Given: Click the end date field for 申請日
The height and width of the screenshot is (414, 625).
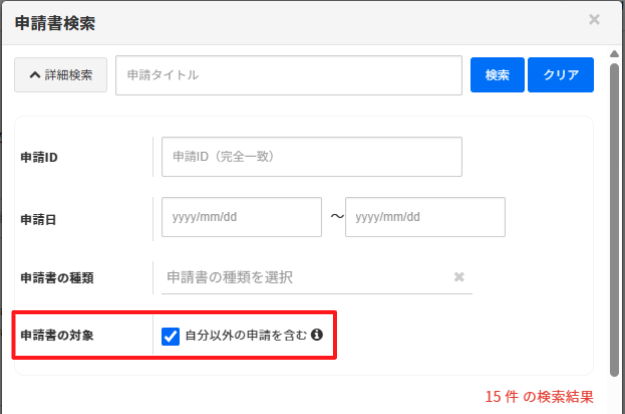Looking at the screenshot, I should click(425, 217).
